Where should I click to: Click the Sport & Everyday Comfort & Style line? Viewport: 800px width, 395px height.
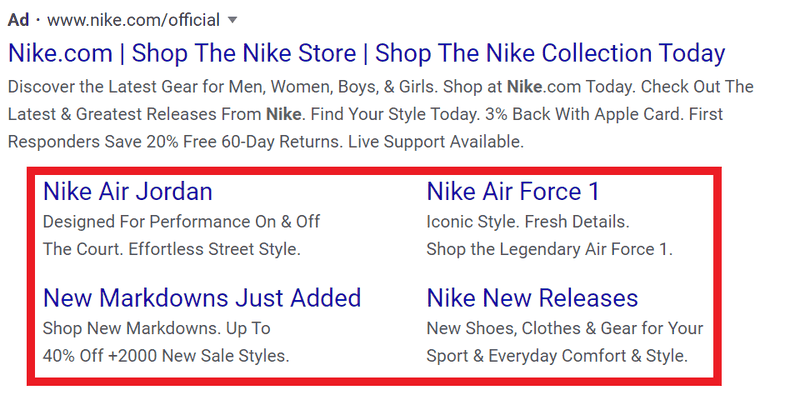pyautogui.click(x=557, y=355)
